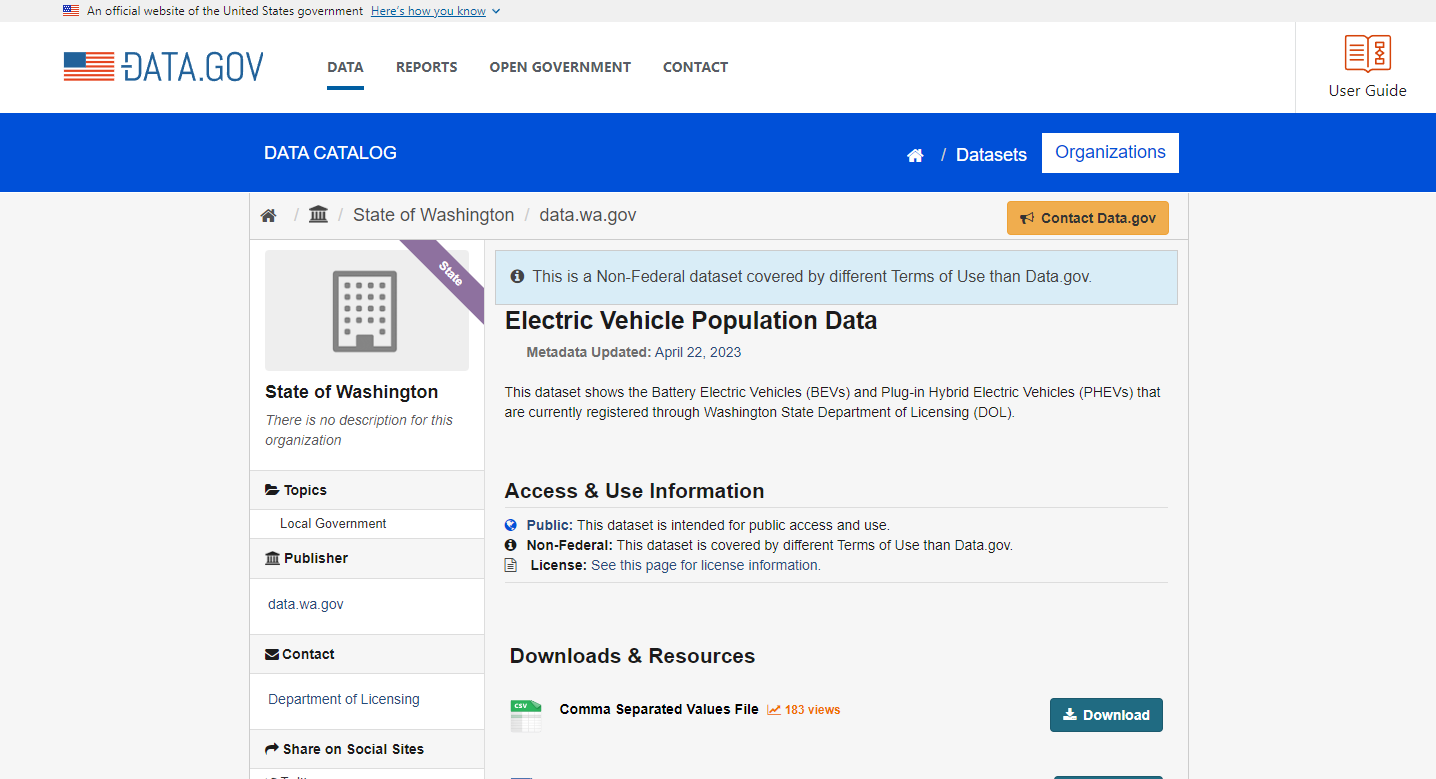
Task: Expand 'Here's how you know' dropdown
Action: (435, 11)
